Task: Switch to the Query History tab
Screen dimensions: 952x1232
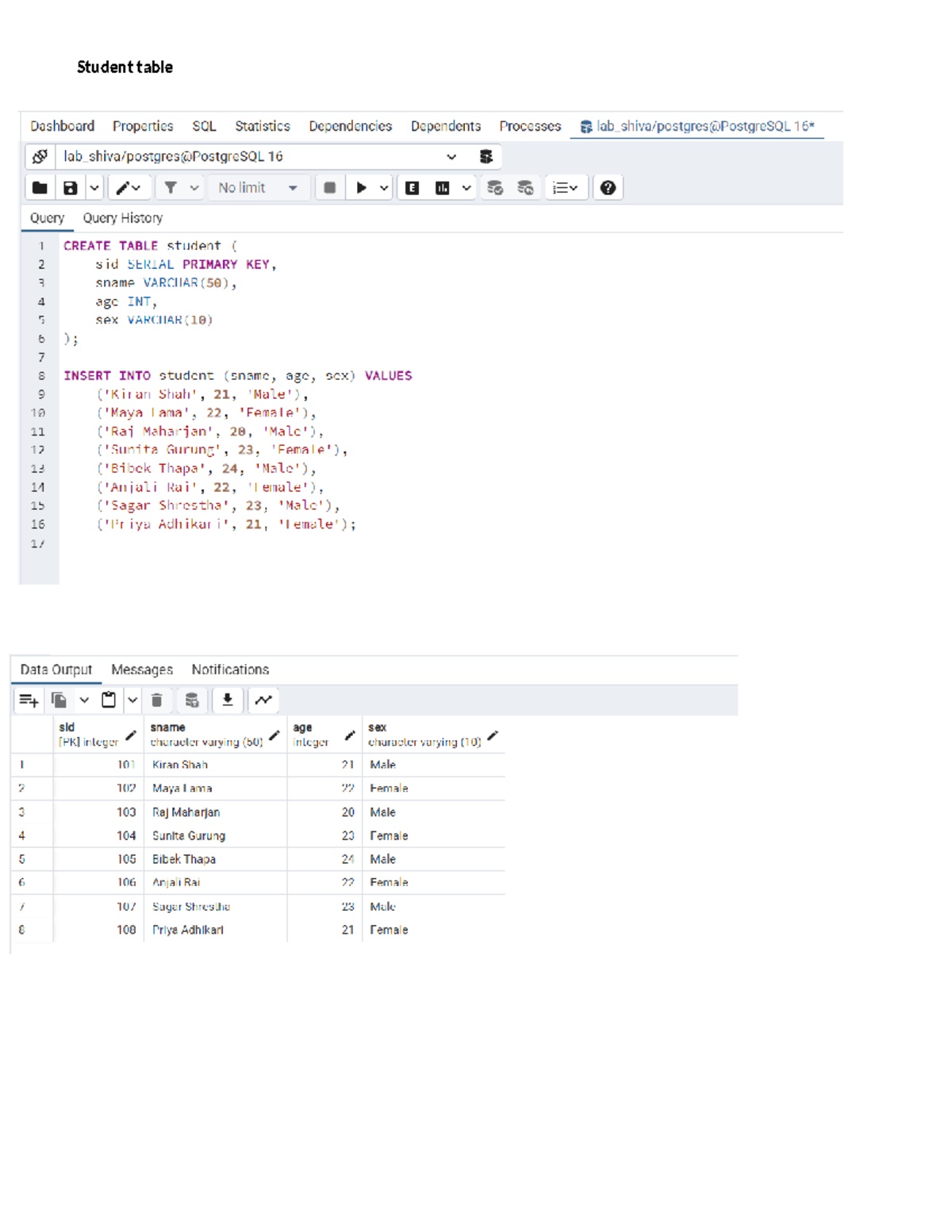Action: tap(122, 217)
